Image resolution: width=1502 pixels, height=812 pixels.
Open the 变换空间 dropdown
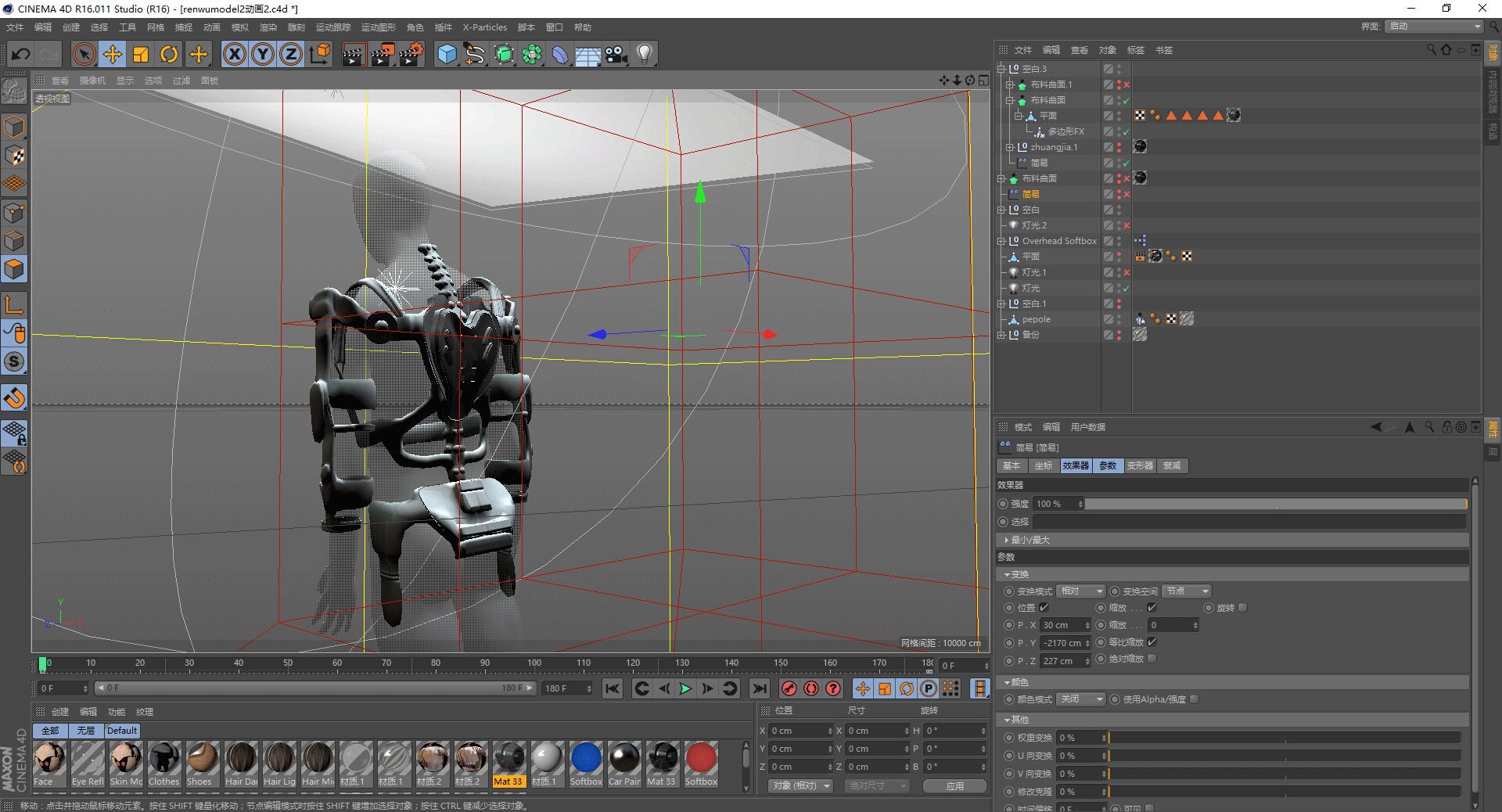1187,591
